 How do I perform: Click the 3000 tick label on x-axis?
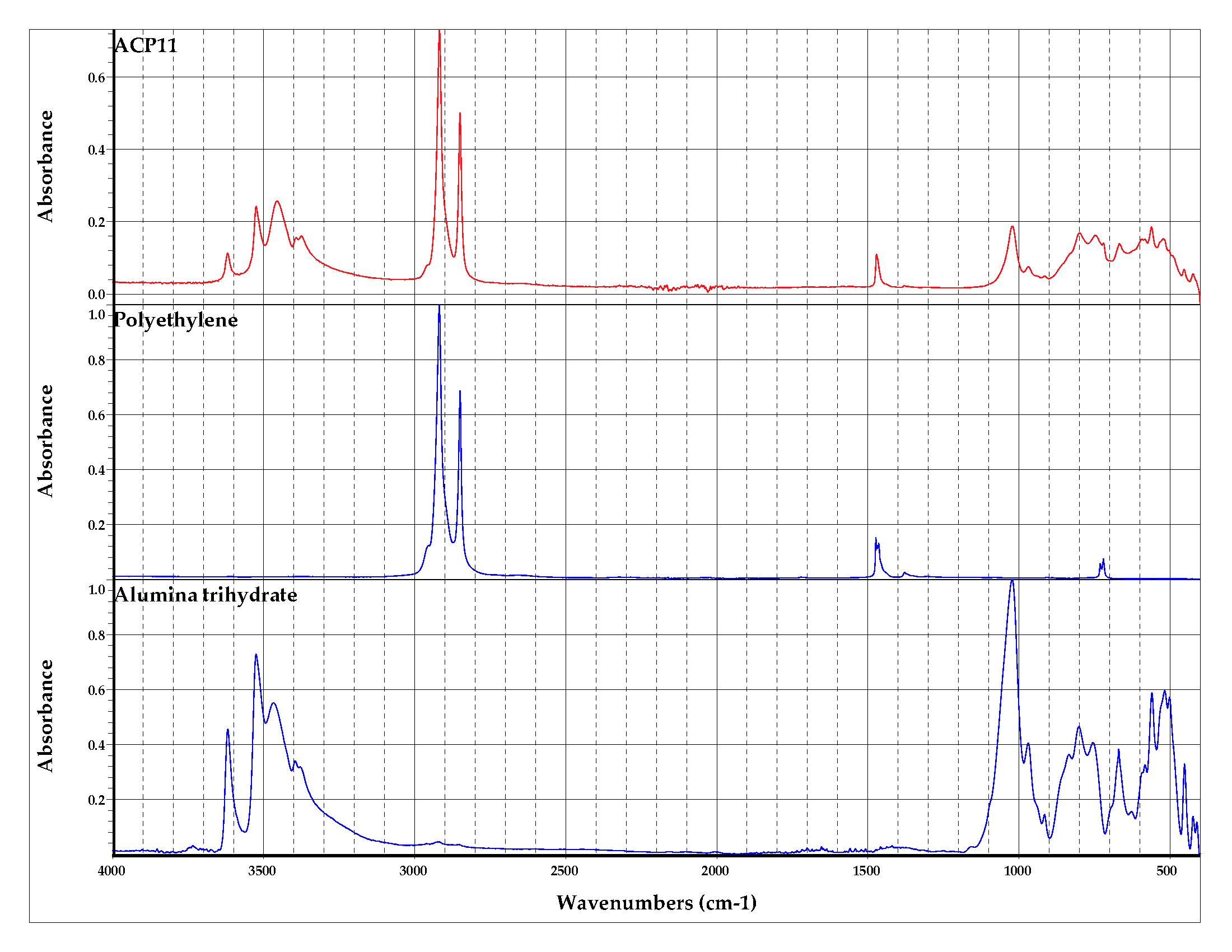click(x=414, y=871)
